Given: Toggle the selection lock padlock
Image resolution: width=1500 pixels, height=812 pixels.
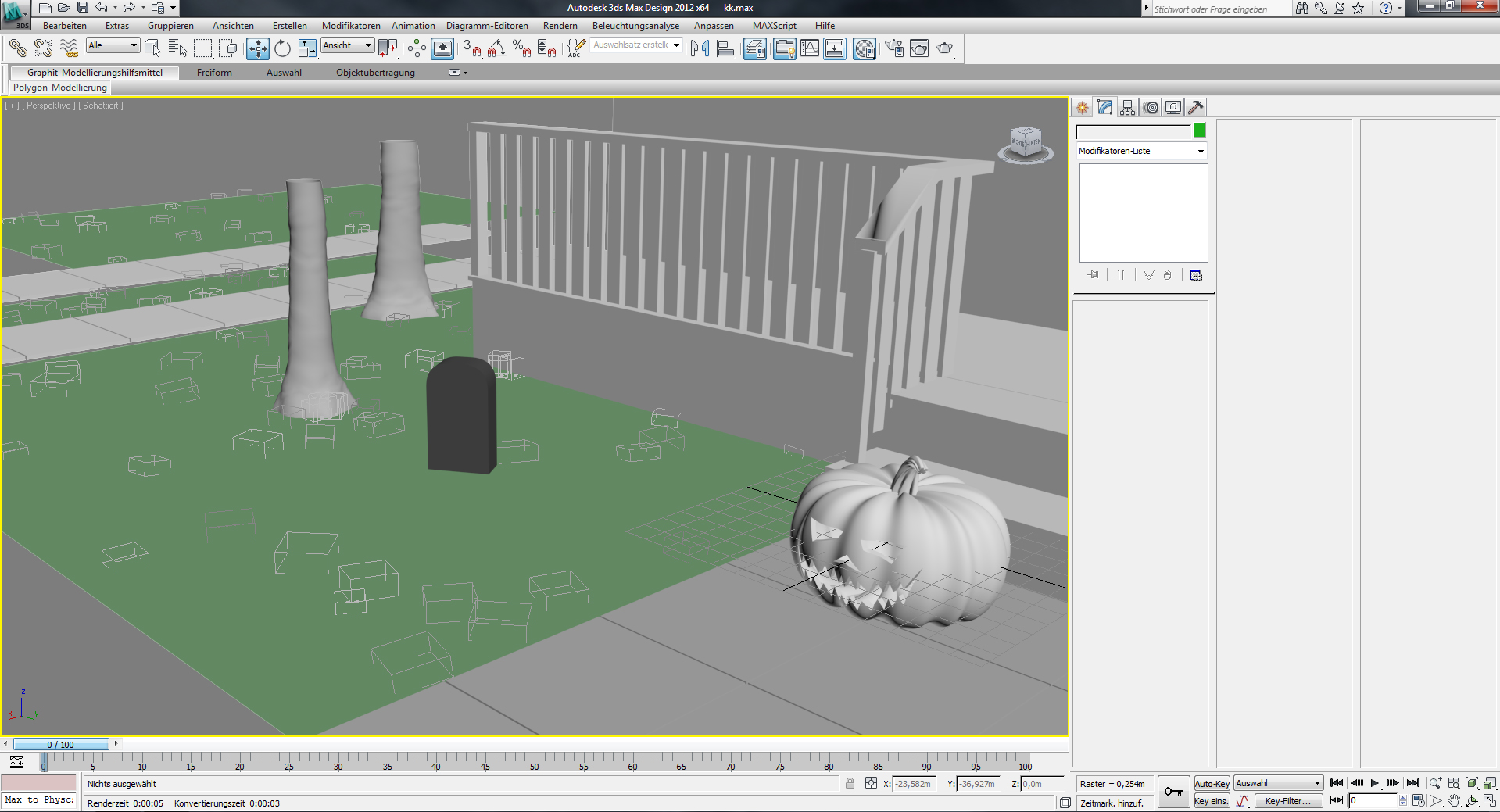Looking at the screenshot, I should pos(850,783).
